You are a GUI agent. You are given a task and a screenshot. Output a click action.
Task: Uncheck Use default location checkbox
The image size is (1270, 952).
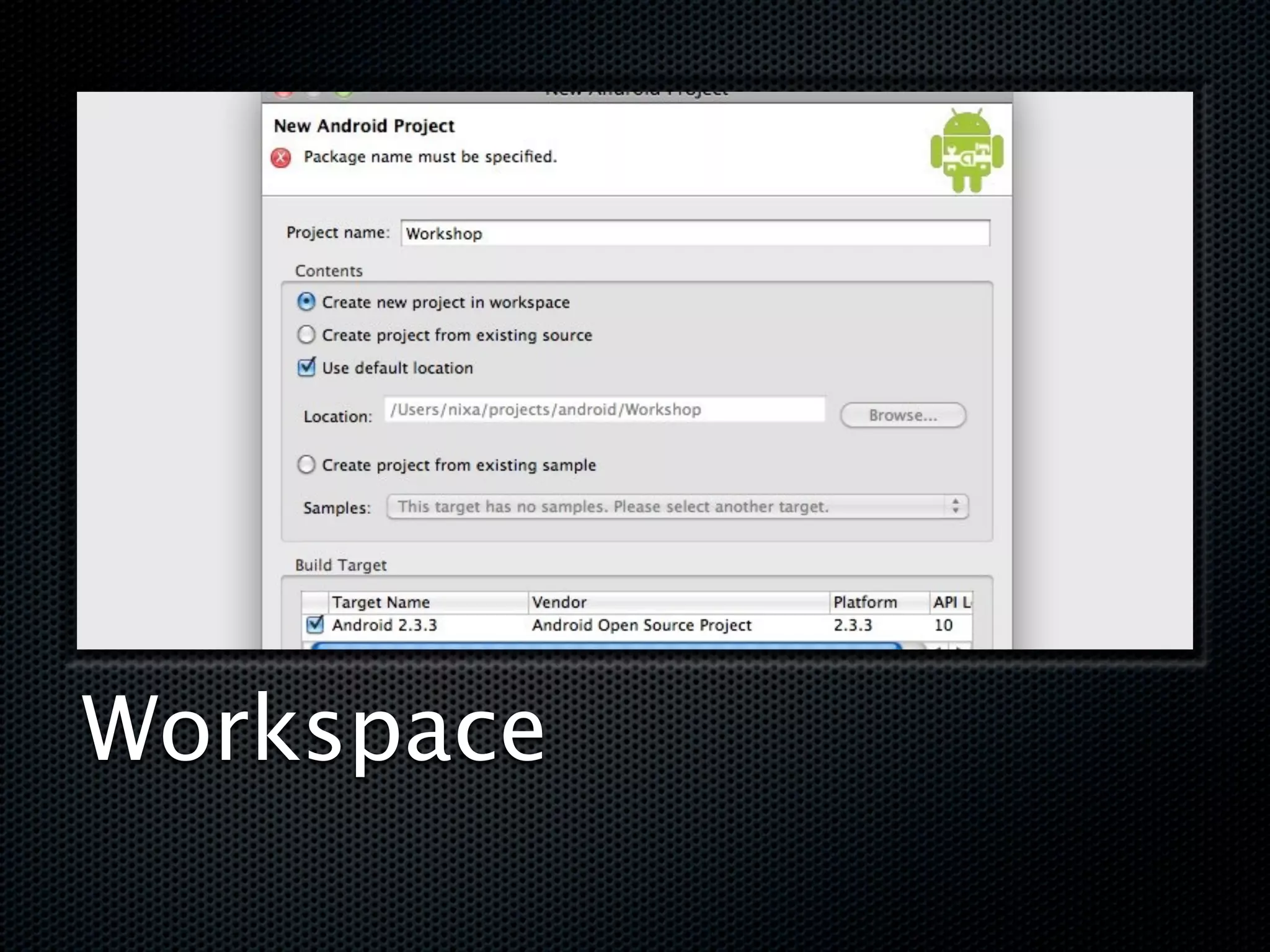click(x=306, y=368)
